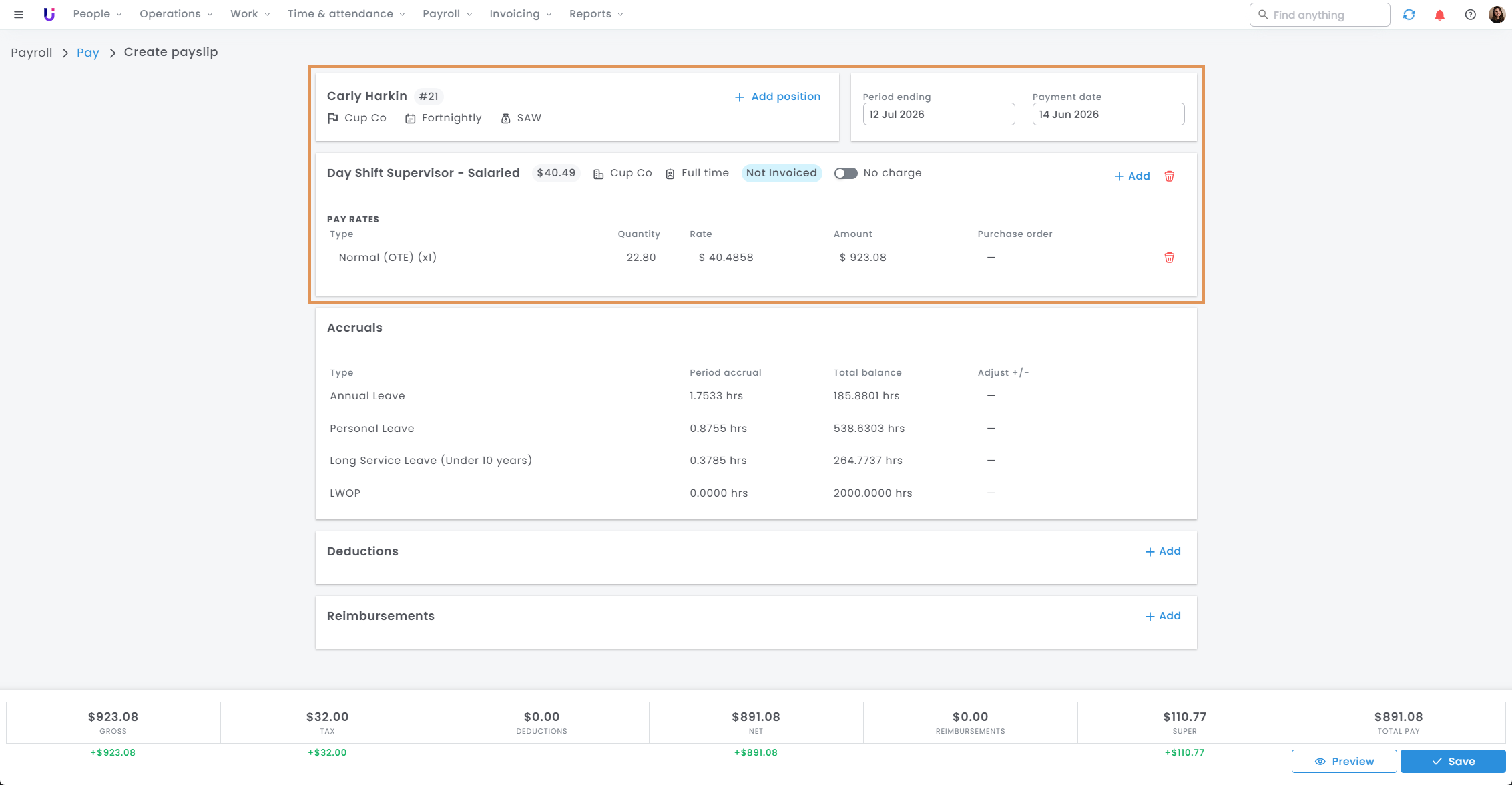Delete the Day Shift Supervisor position
Viewport: 1512px width, 785px height.
pos(1169,176)
